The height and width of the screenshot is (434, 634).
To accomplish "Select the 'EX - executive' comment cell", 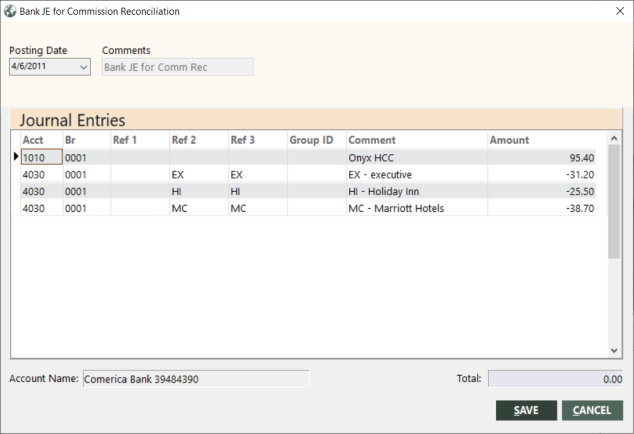I will click(417, 174).
